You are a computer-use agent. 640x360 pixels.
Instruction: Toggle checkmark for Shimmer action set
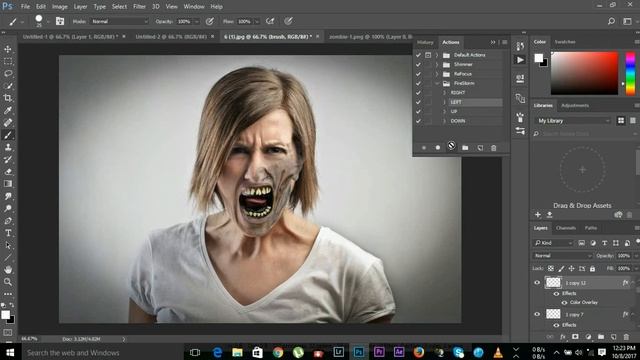[418, 64]
